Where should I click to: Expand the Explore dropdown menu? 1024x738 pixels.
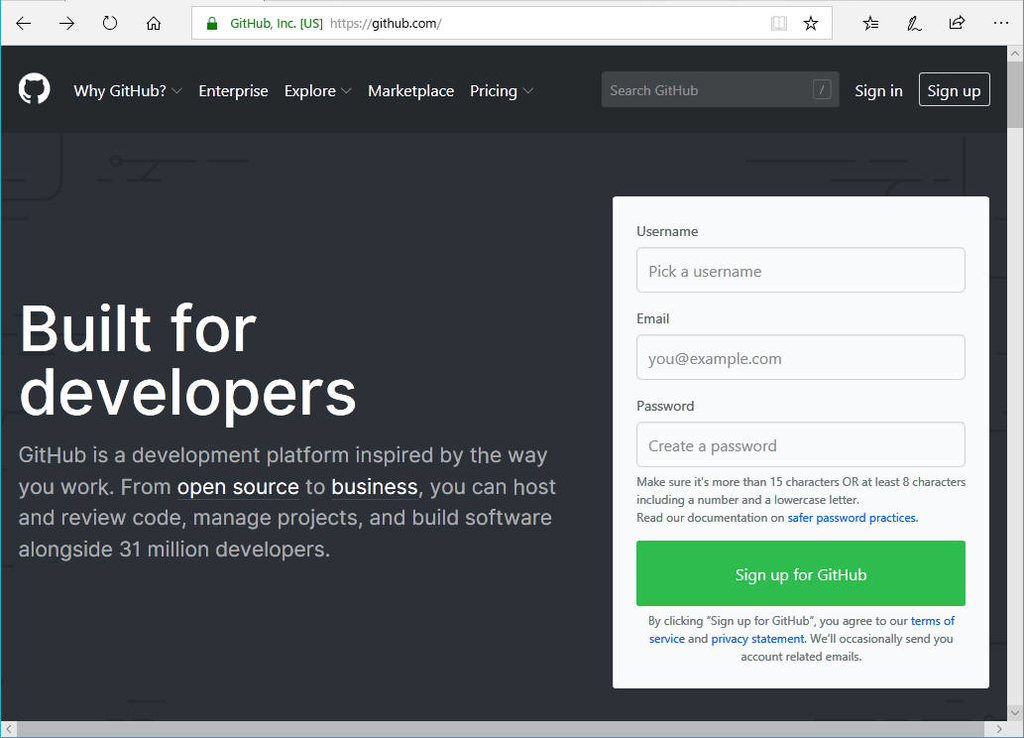coord(317,91)
